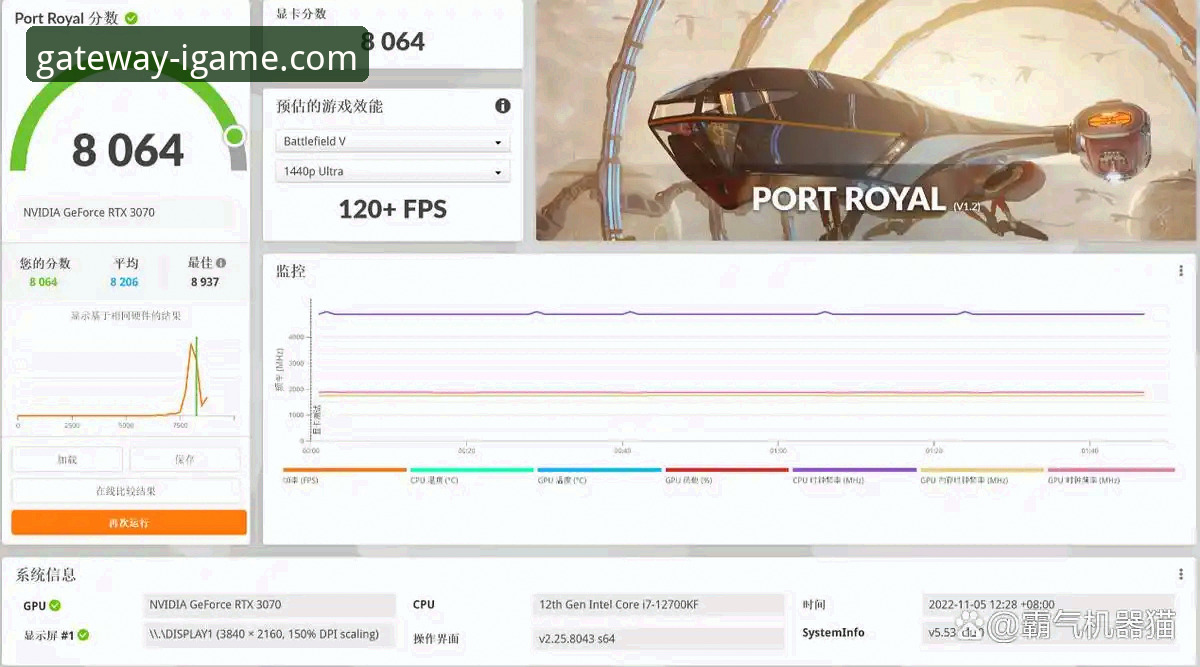The image size is (1200, 667).
Task: Click the display field \\.\DISPLAY1 (3840 × 2160)
Action: (x=270, y=635)
